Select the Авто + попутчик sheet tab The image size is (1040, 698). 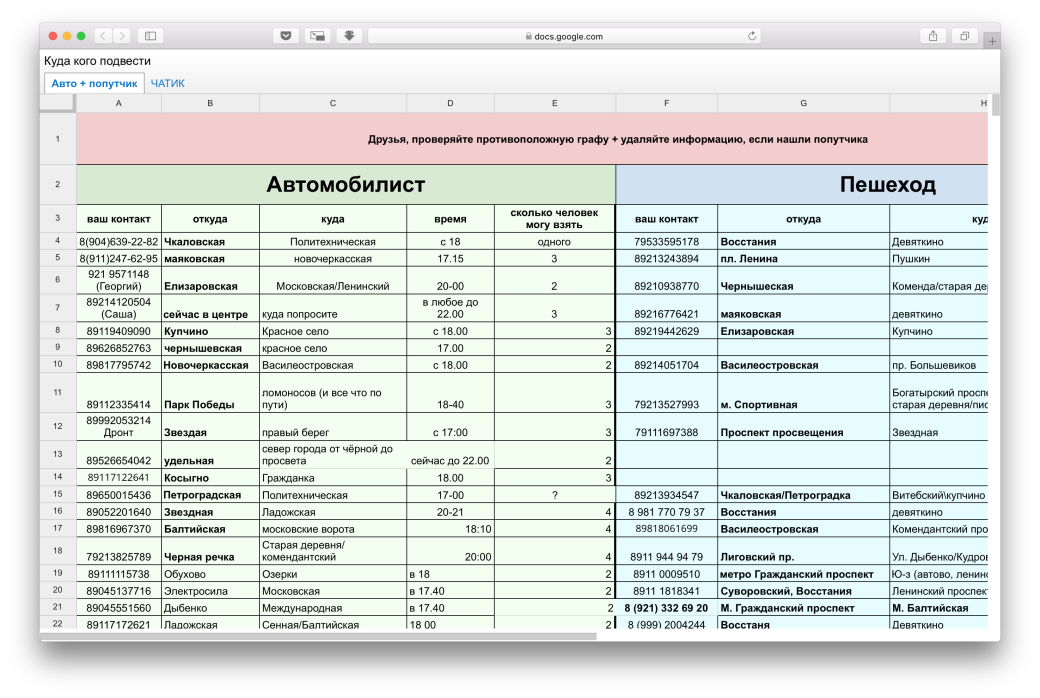[x=94, y=84]
